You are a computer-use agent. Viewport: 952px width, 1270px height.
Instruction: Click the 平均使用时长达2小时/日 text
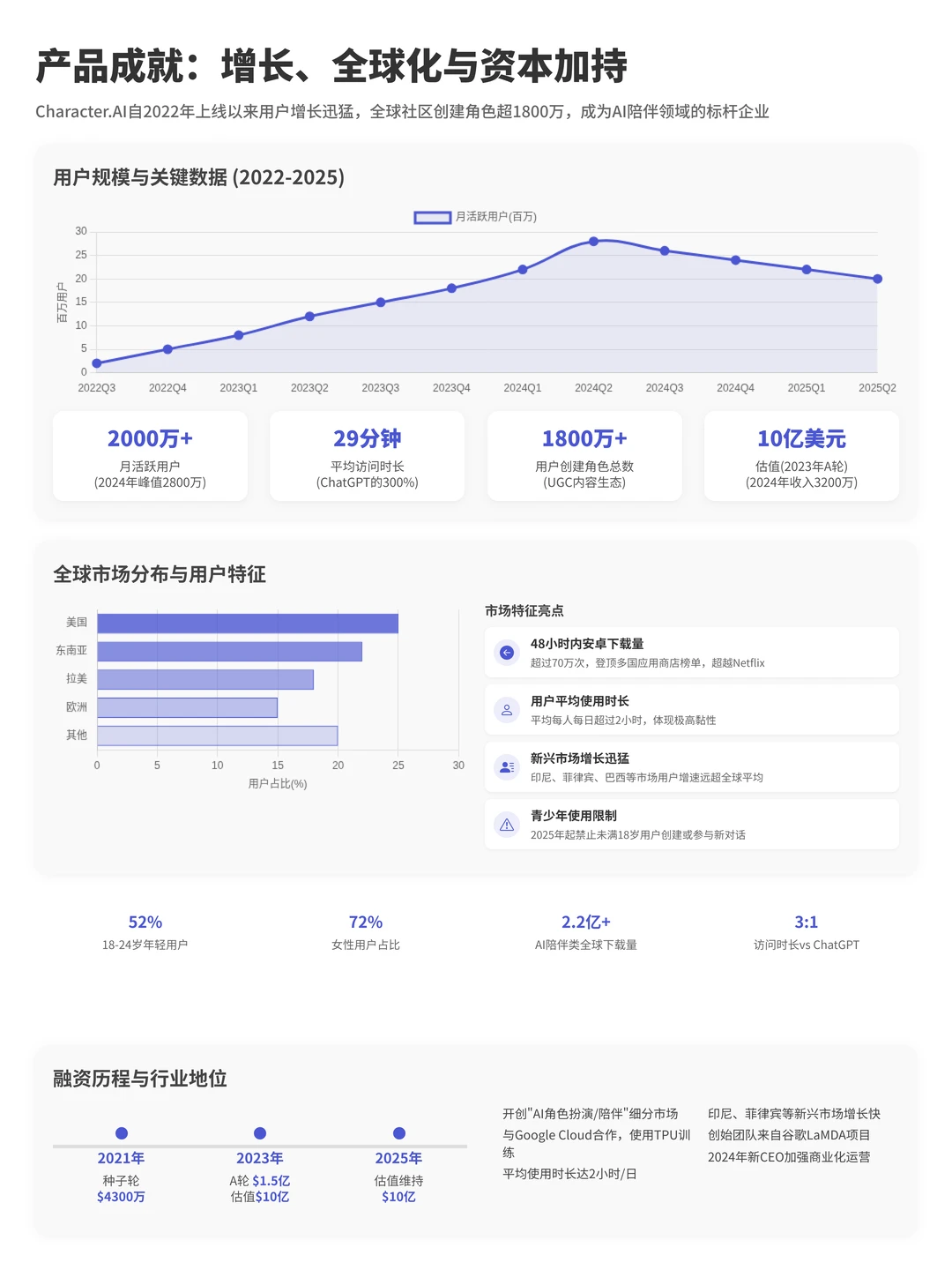click(x=569, y=1174)
